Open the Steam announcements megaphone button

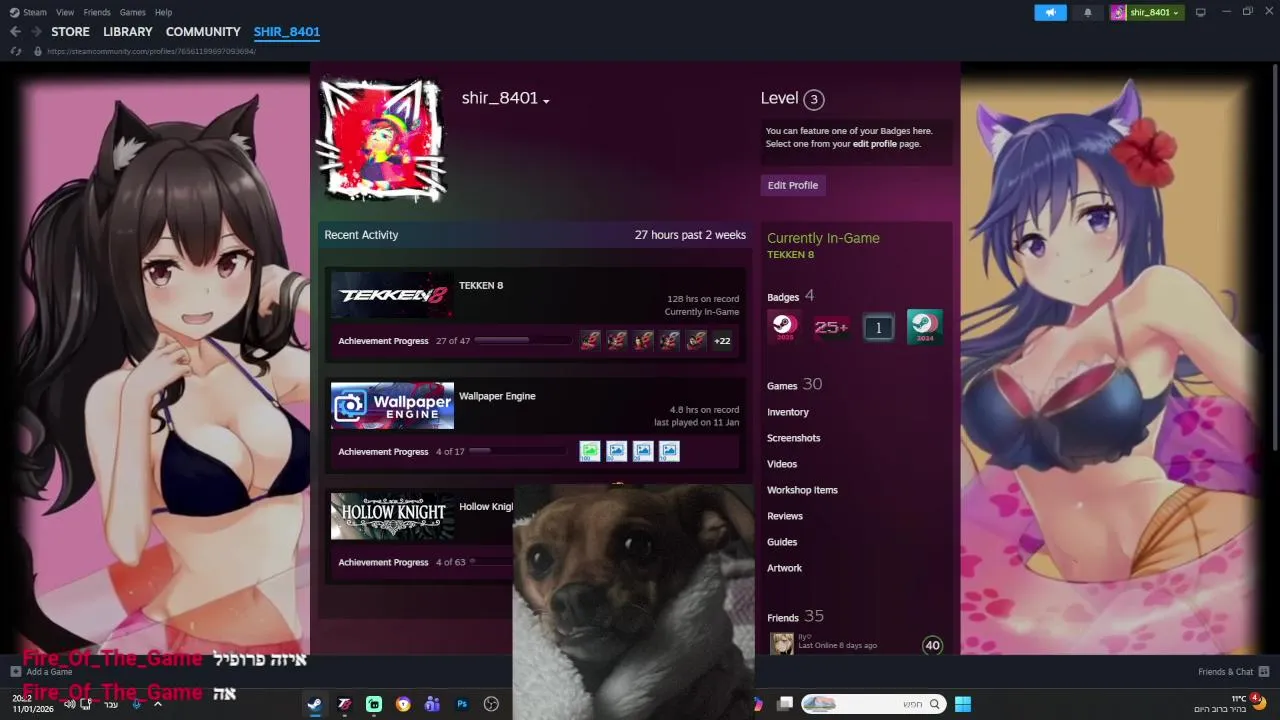coord(1050,12)
